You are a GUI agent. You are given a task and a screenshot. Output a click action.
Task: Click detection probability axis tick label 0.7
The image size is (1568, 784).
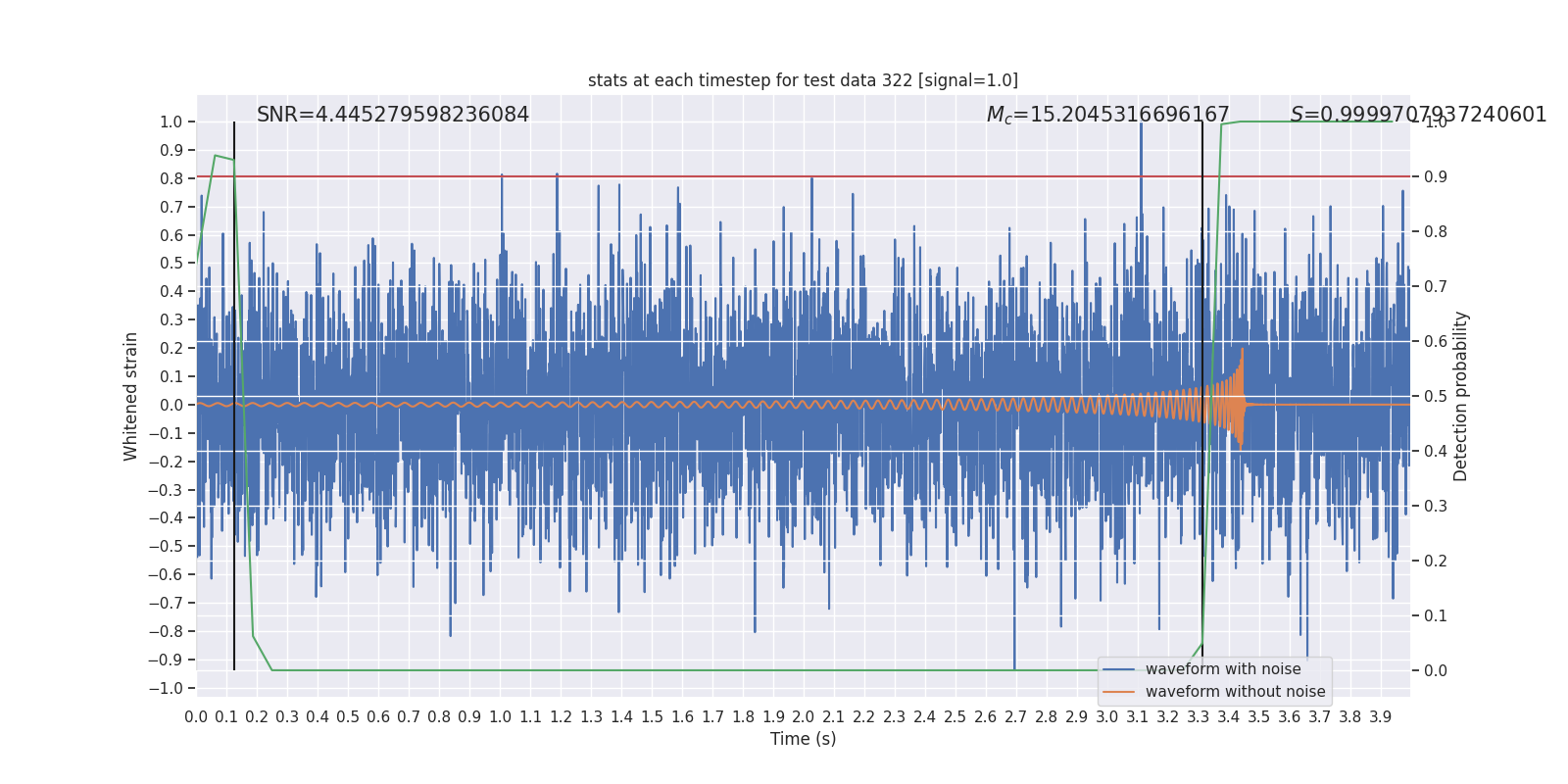tap(1436, 286)
